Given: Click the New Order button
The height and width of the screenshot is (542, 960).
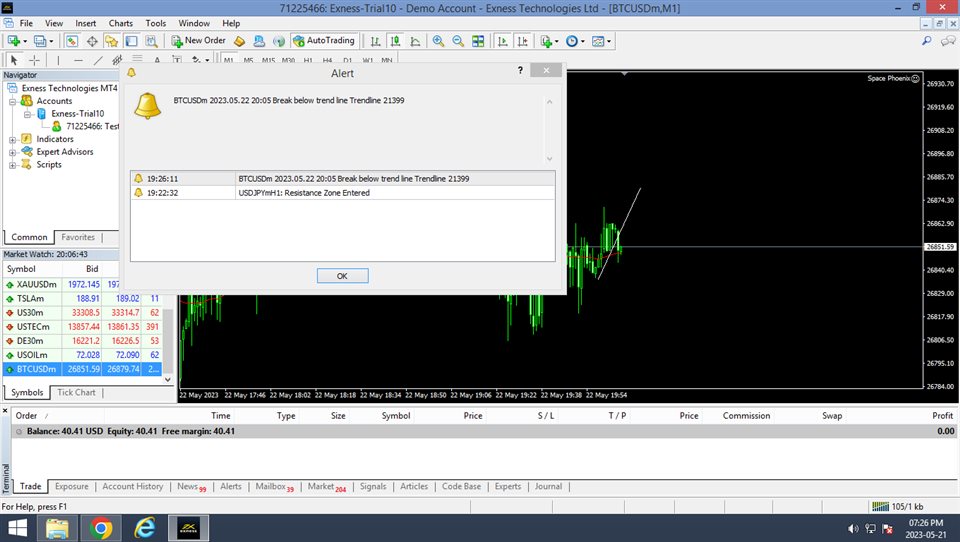Looking at the screenshot, I should click(199, 41).
